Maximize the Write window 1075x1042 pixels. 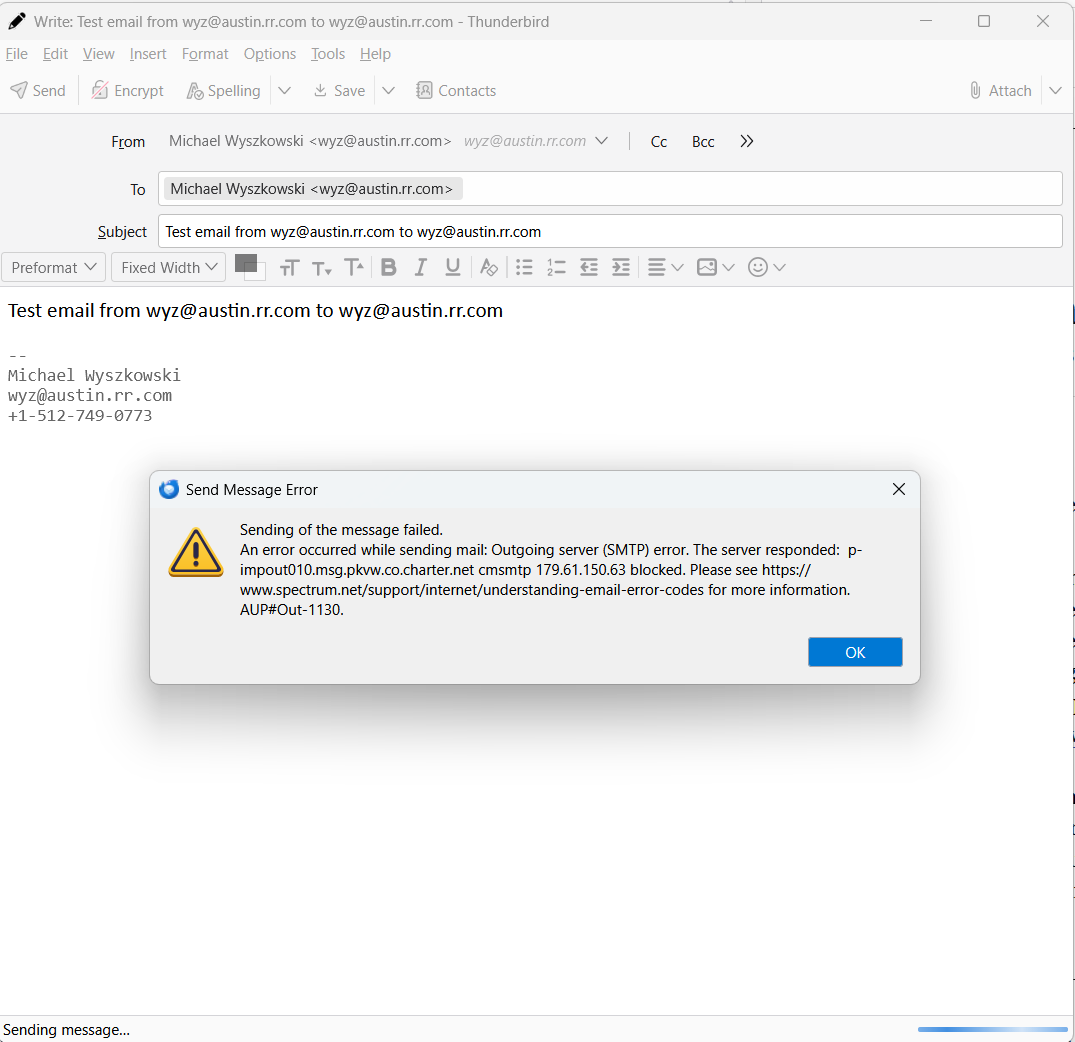[x=984, y=21]
